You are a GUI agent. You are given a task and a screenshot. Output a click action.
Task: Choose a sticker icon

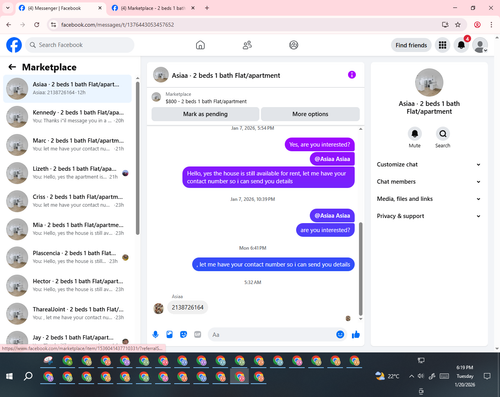point(183,334)
